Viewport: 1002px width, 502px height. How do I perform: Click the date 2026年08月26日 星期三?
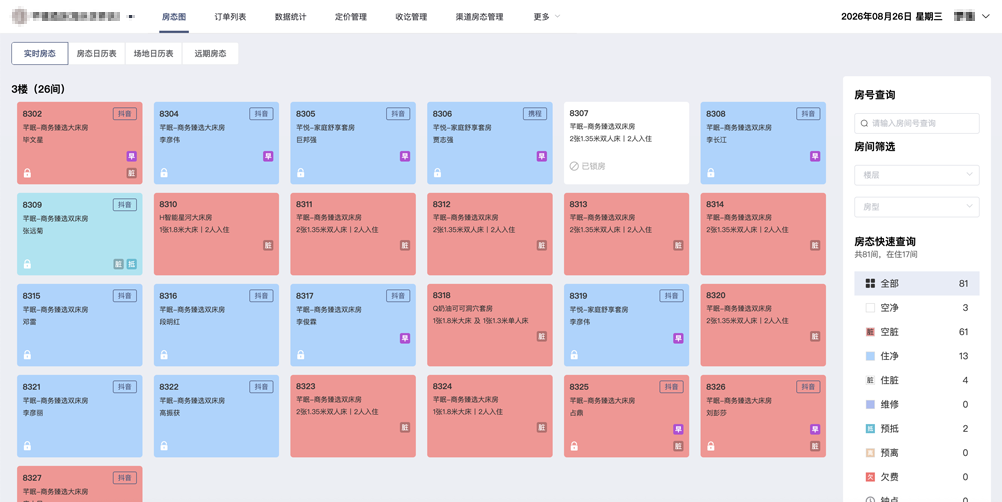891,17
